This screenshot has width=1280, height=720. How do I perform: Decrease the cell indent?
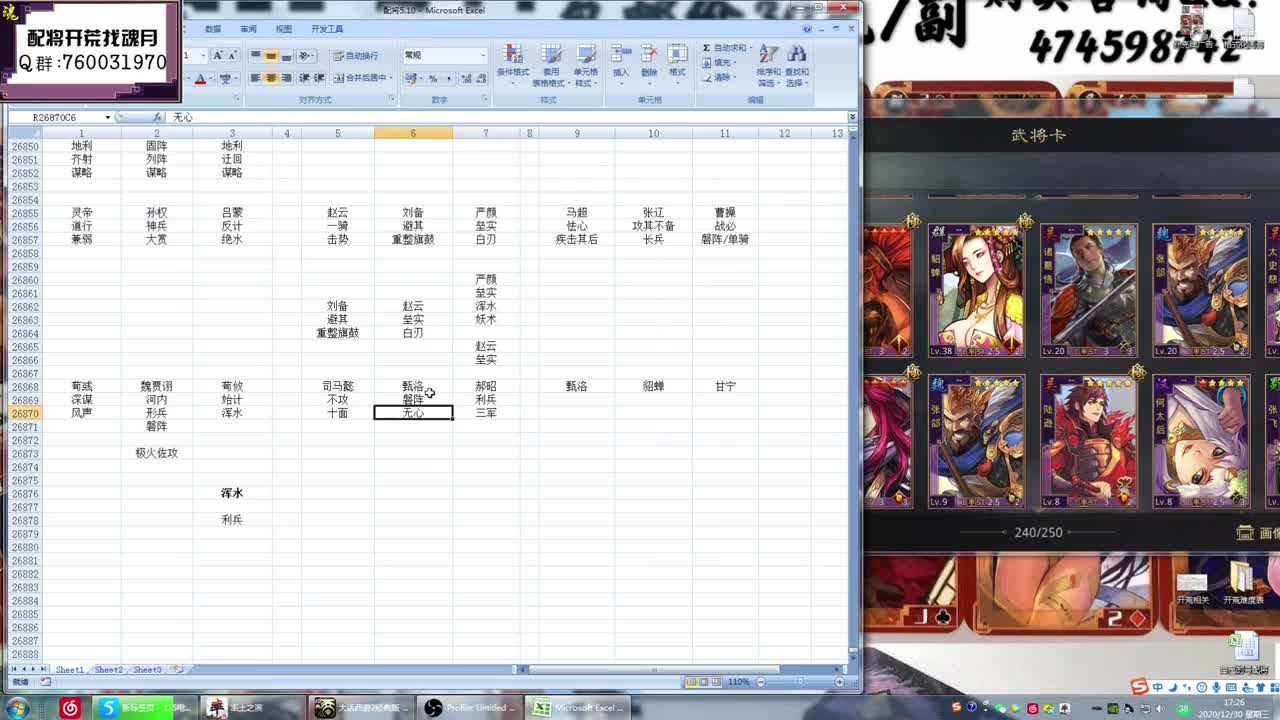304,78
